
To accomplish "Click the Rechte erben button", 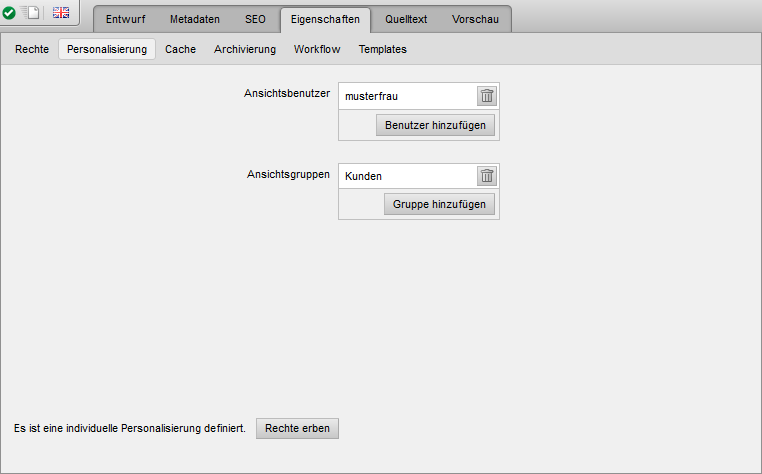I will coord(297,428).
